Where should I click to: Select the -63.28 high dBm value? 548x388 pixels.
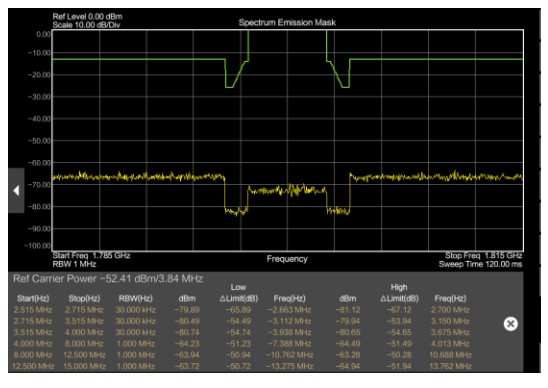348,355
